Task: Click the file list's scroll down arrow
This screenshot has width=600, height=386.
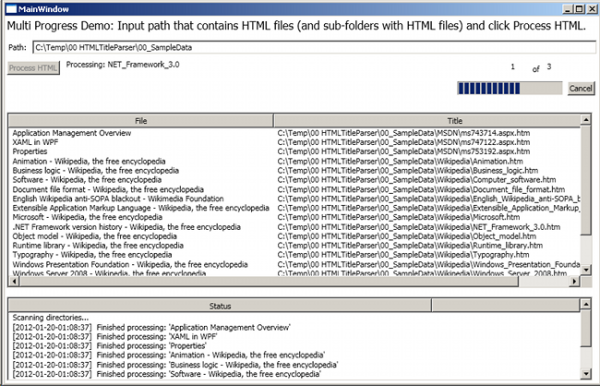Action: coord(586,270)
